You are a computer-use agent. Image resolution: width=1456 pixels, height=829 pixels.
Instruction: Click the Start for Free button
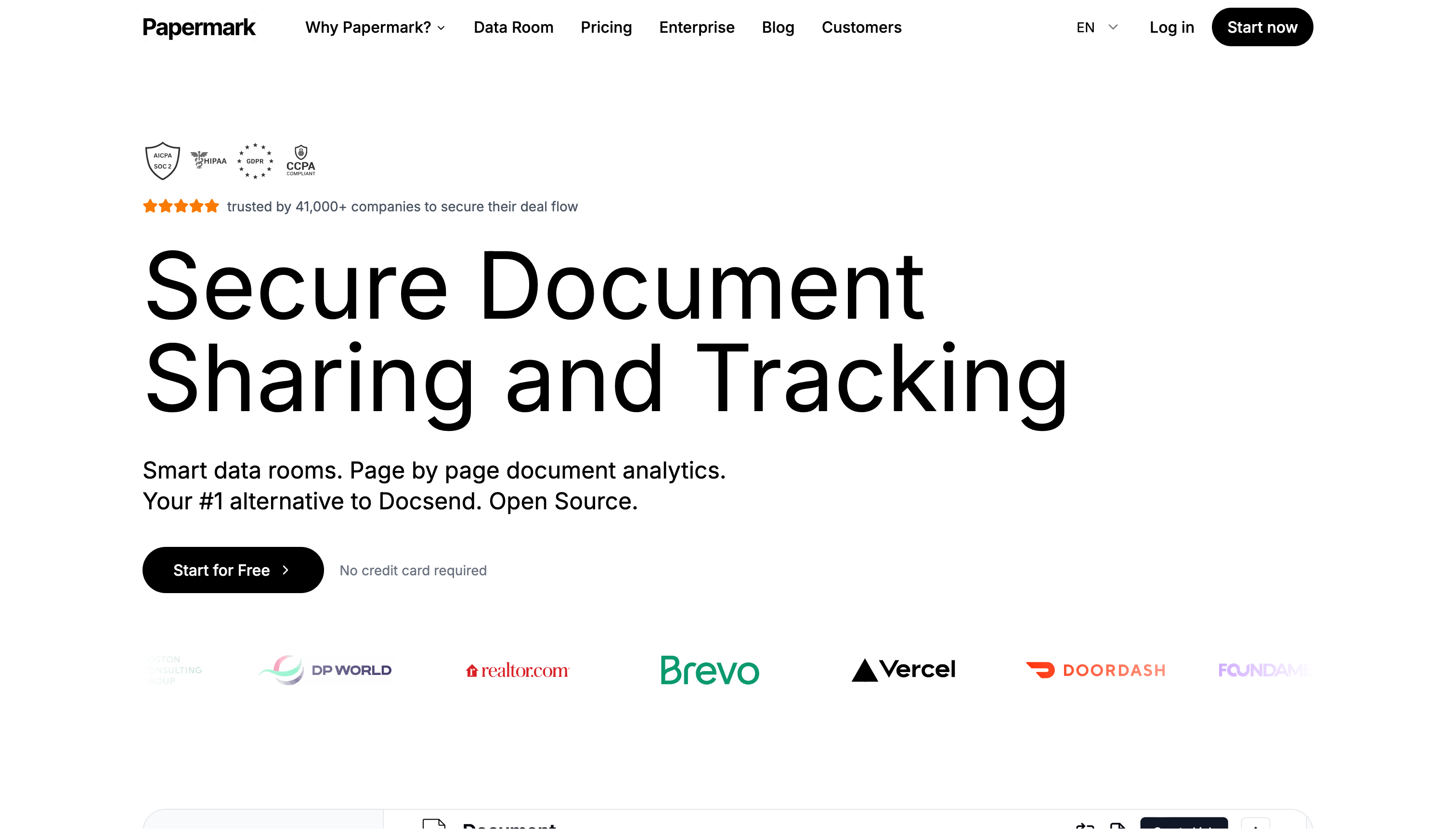tap(233, 570)
